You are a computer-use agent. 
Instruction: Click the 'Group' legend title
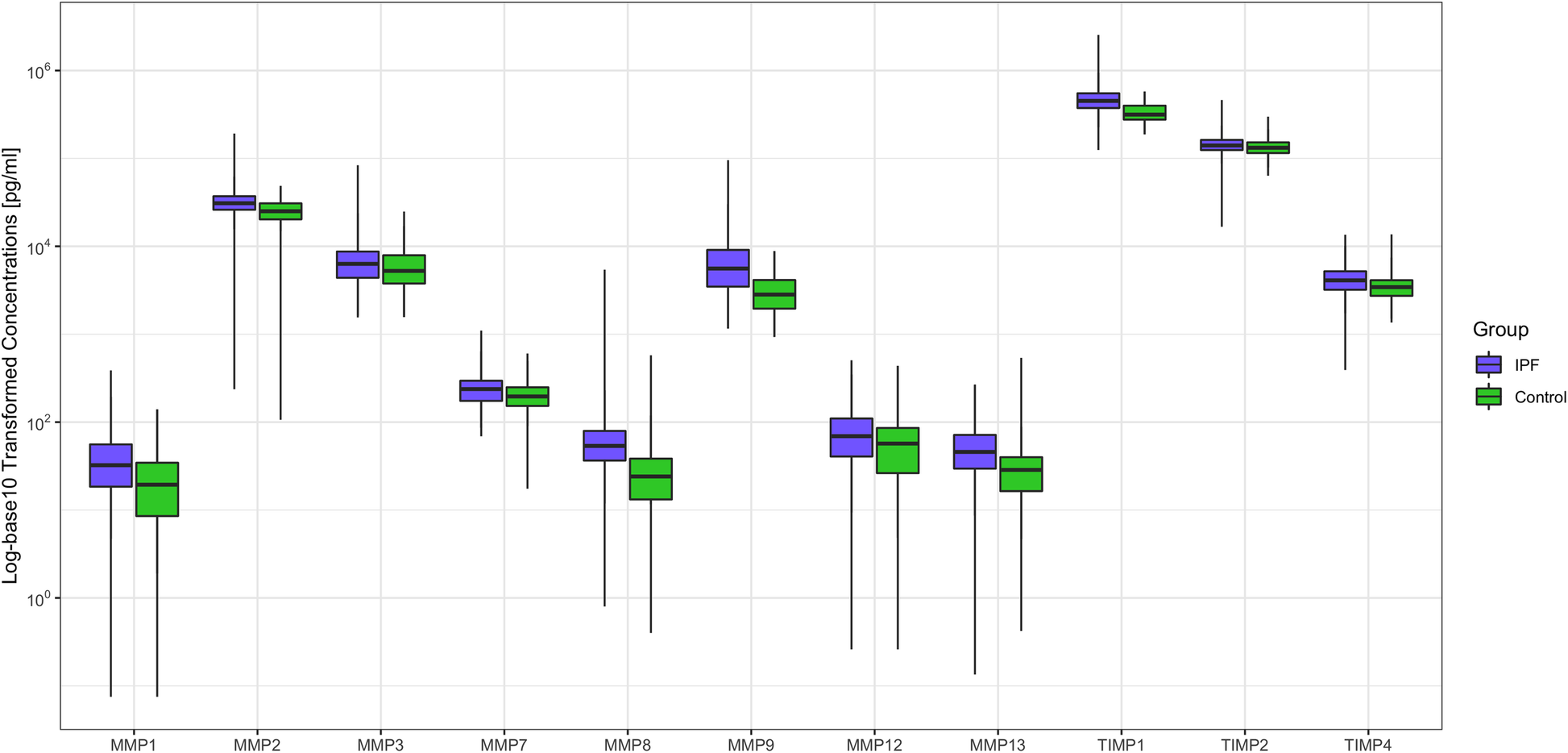pyautogui.click(x=1500, y=330)
